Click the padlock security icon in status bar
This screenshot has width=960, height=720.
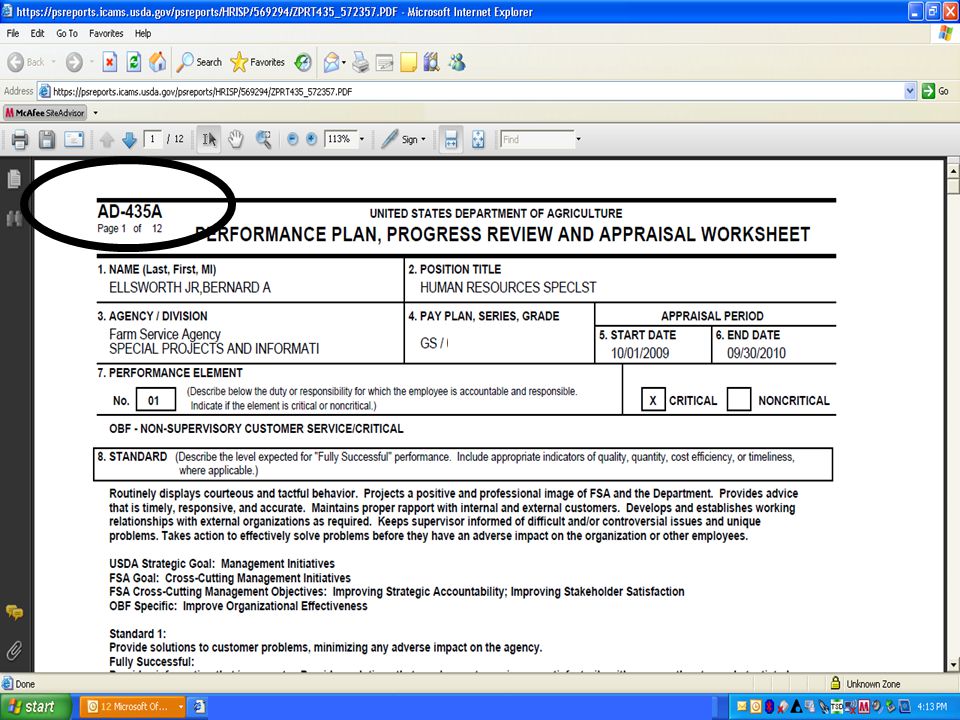(835, 683)
